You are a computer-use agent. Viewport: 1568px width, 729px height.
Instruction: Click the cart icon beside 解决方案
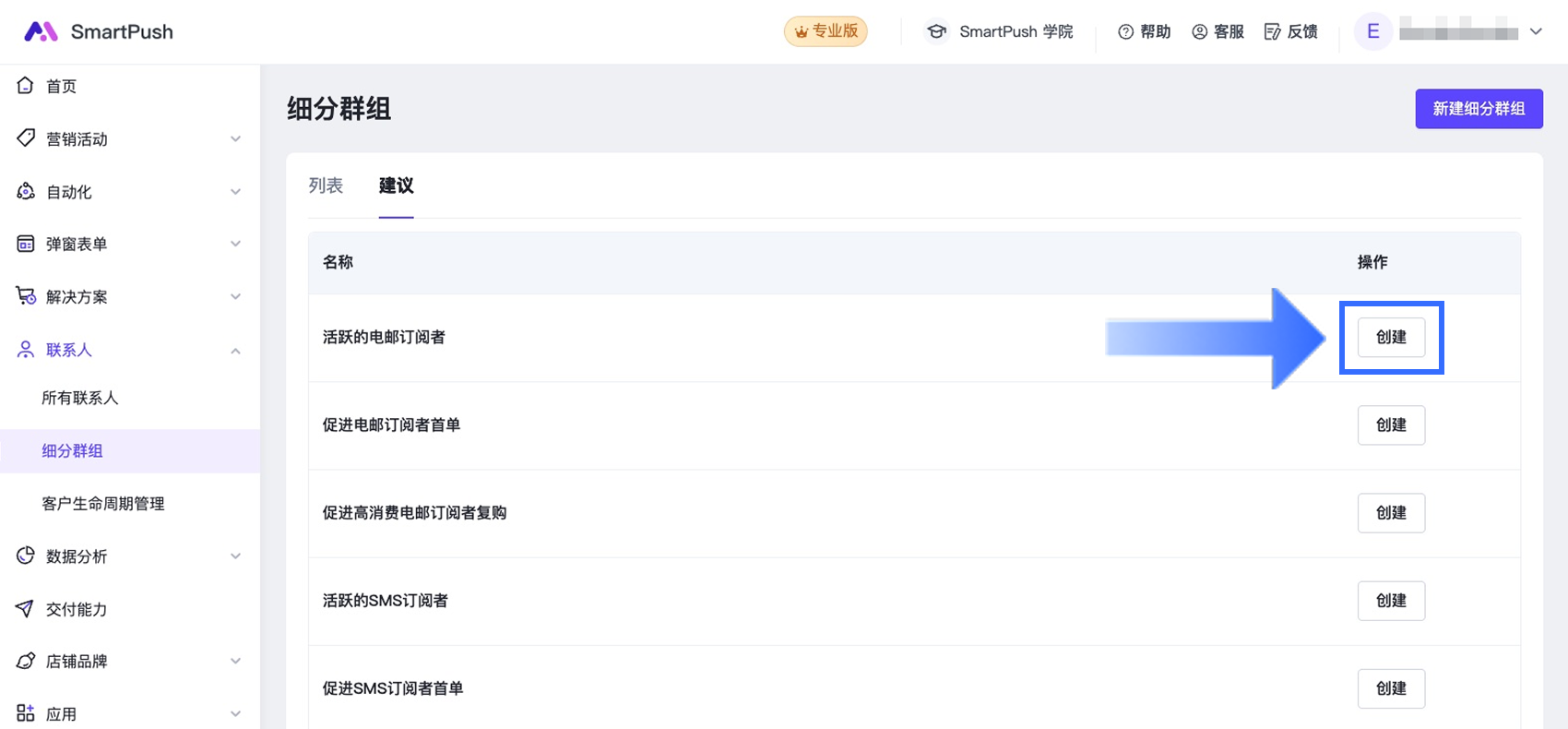tap(26, 296)
